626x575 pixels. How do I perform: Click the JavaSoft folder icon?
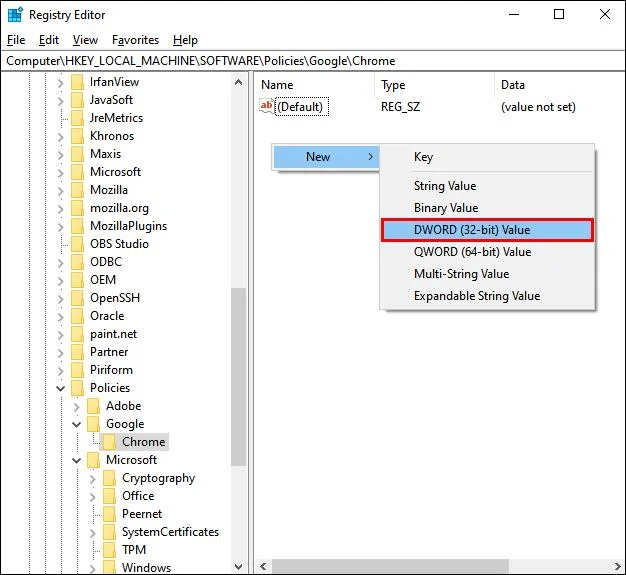(77, 100)
